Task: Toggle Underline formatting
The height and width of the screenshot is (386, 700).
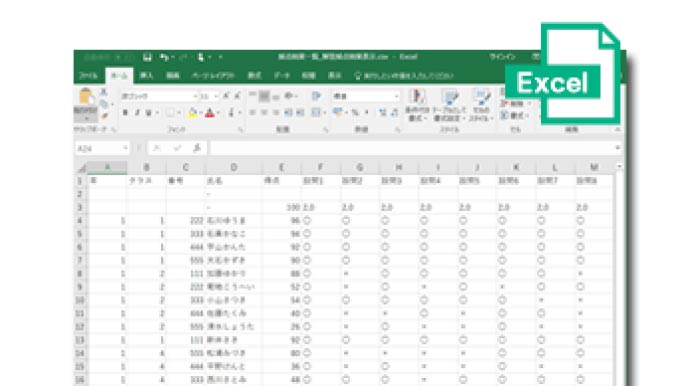Action: [149, 113]
